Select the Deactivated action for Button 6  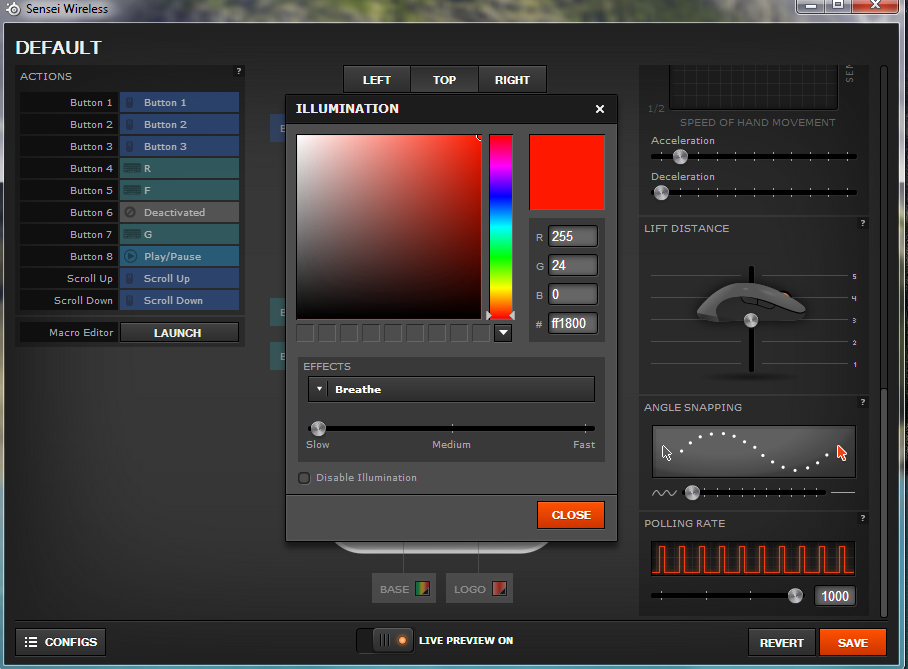click(x=179, y=213)
